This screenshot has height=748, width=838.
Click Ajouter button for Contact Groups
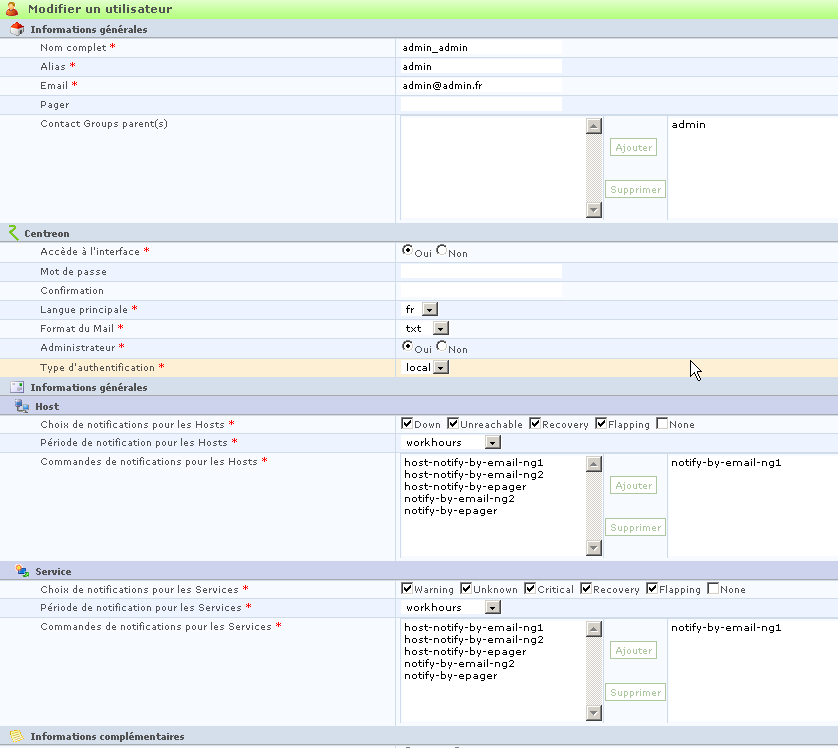[x=633, y=147]
